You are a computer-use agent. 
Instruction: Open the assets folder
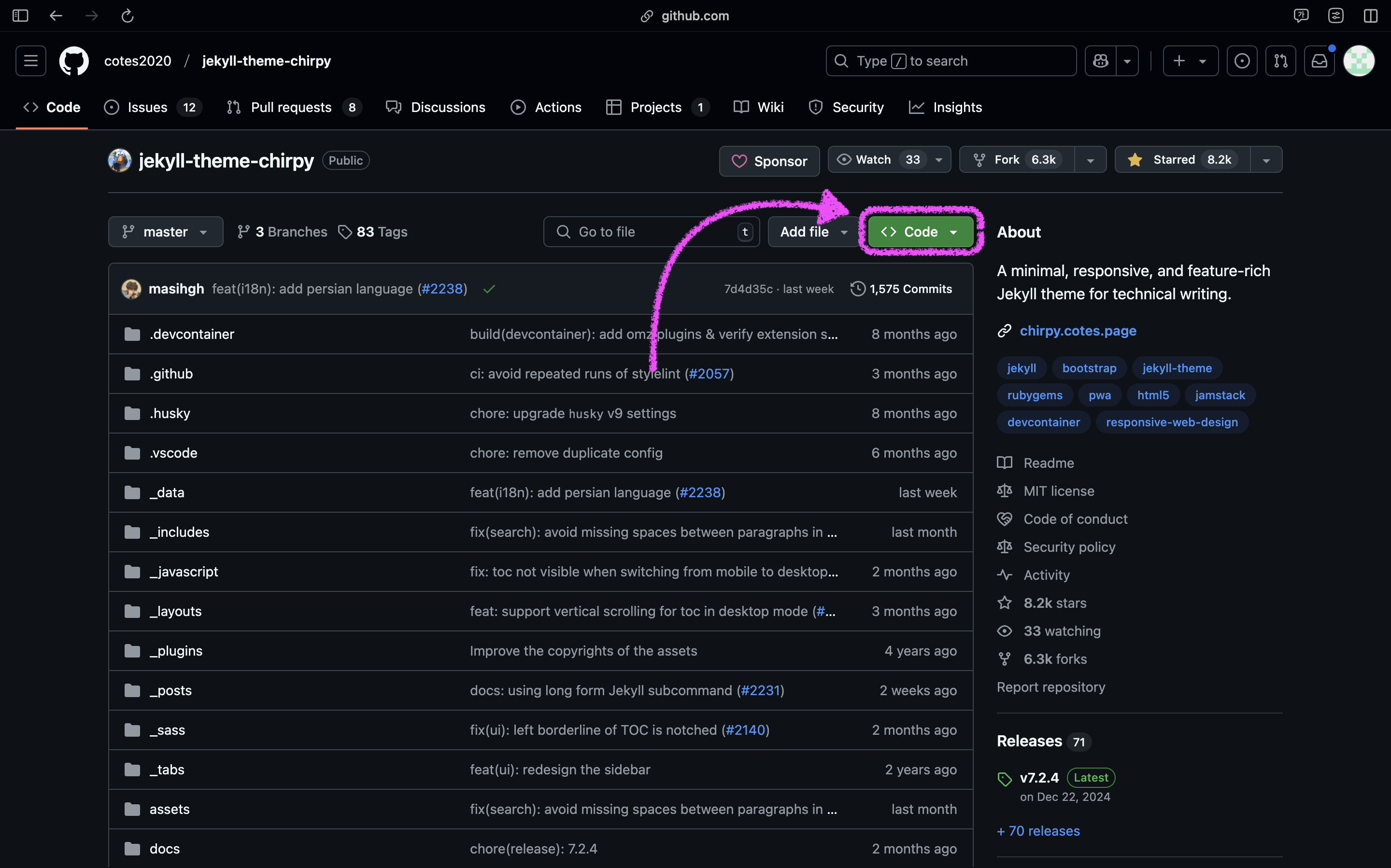[170, 810]
